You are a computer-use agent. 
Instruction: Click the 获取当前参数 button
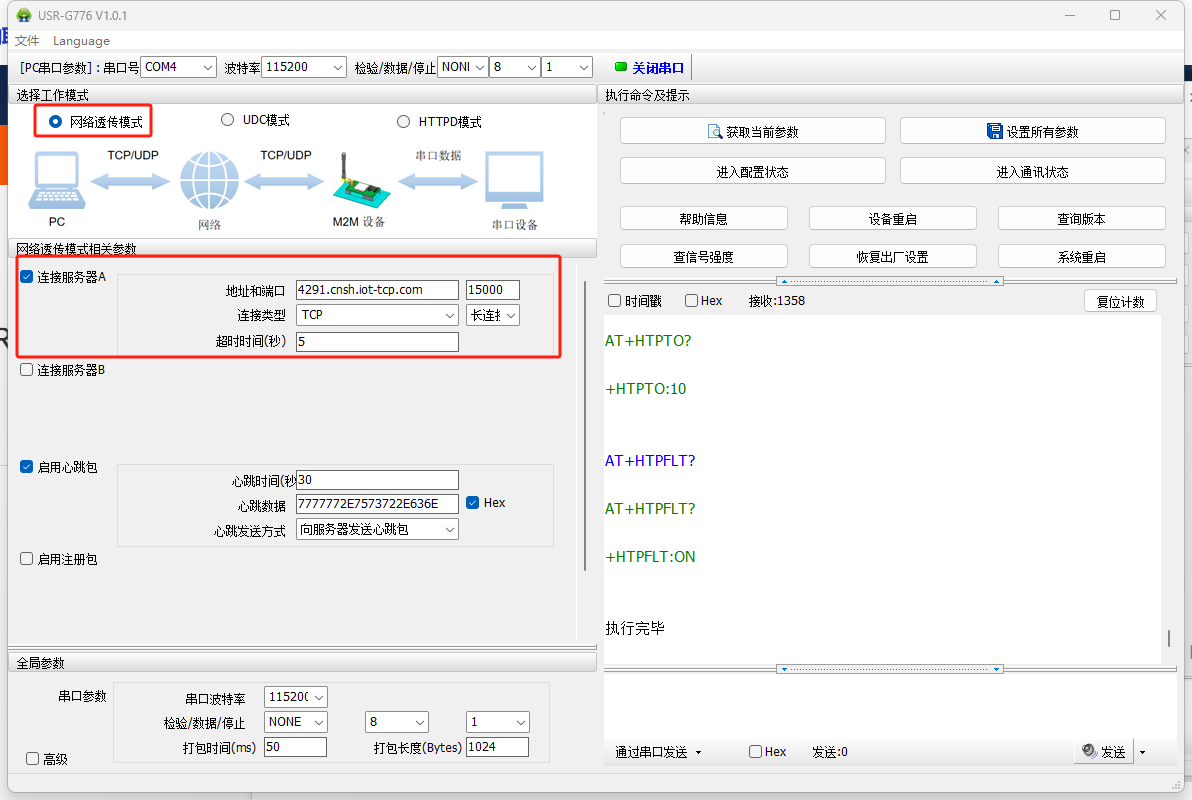(752, 131)
